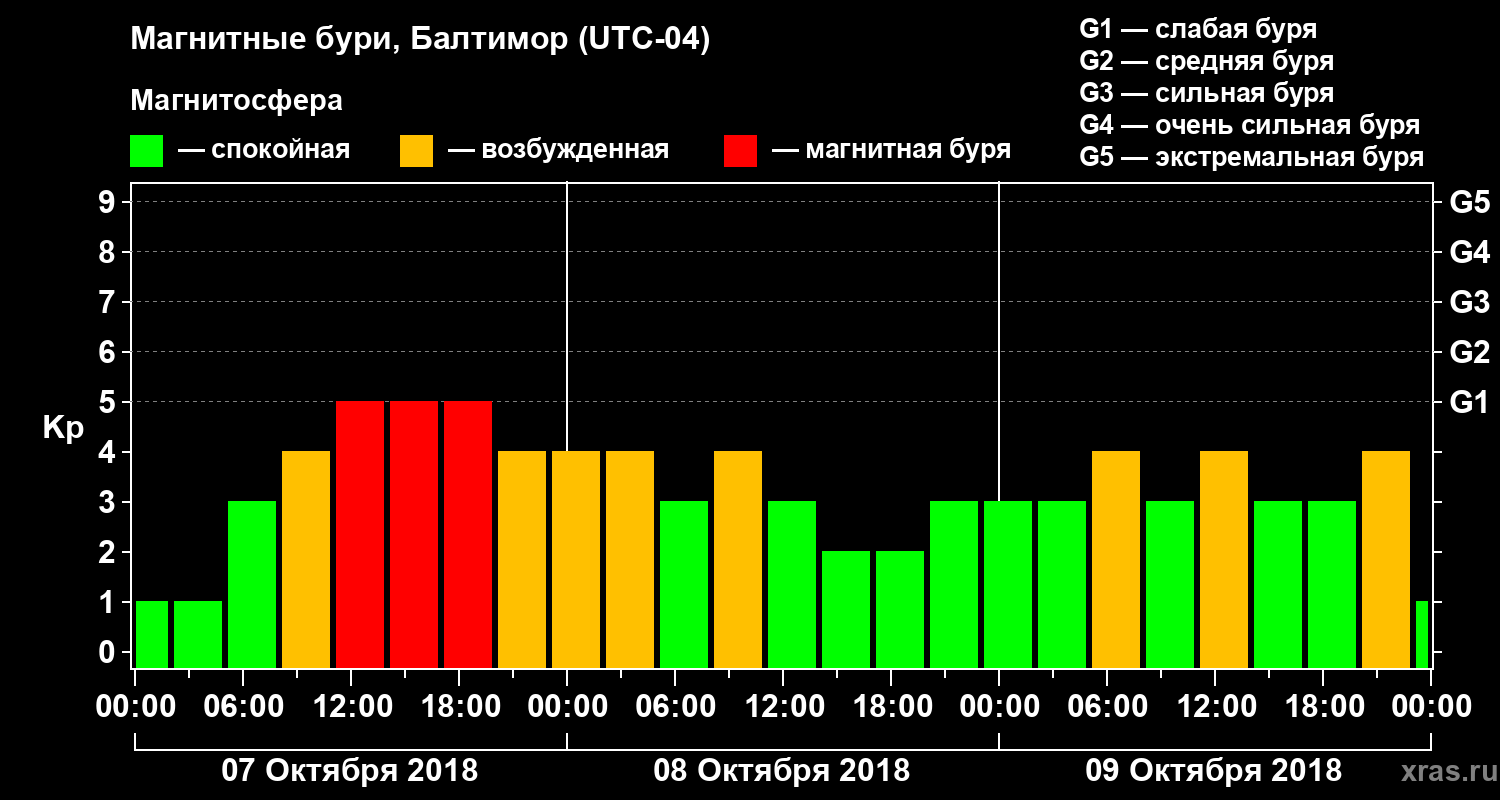Click 'G3 — сильная буря' legend line
This screenshot has height=800, width=1500.
pos(1206,93)
